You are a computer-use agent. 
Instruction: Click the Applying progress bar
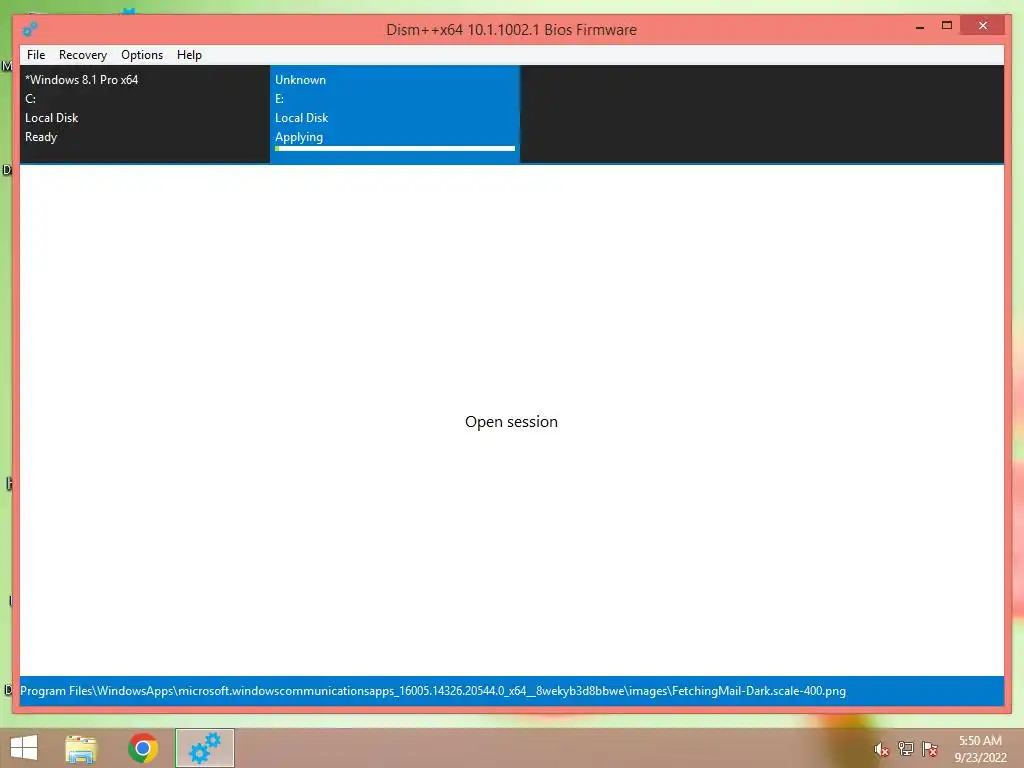tap(395, 149)
